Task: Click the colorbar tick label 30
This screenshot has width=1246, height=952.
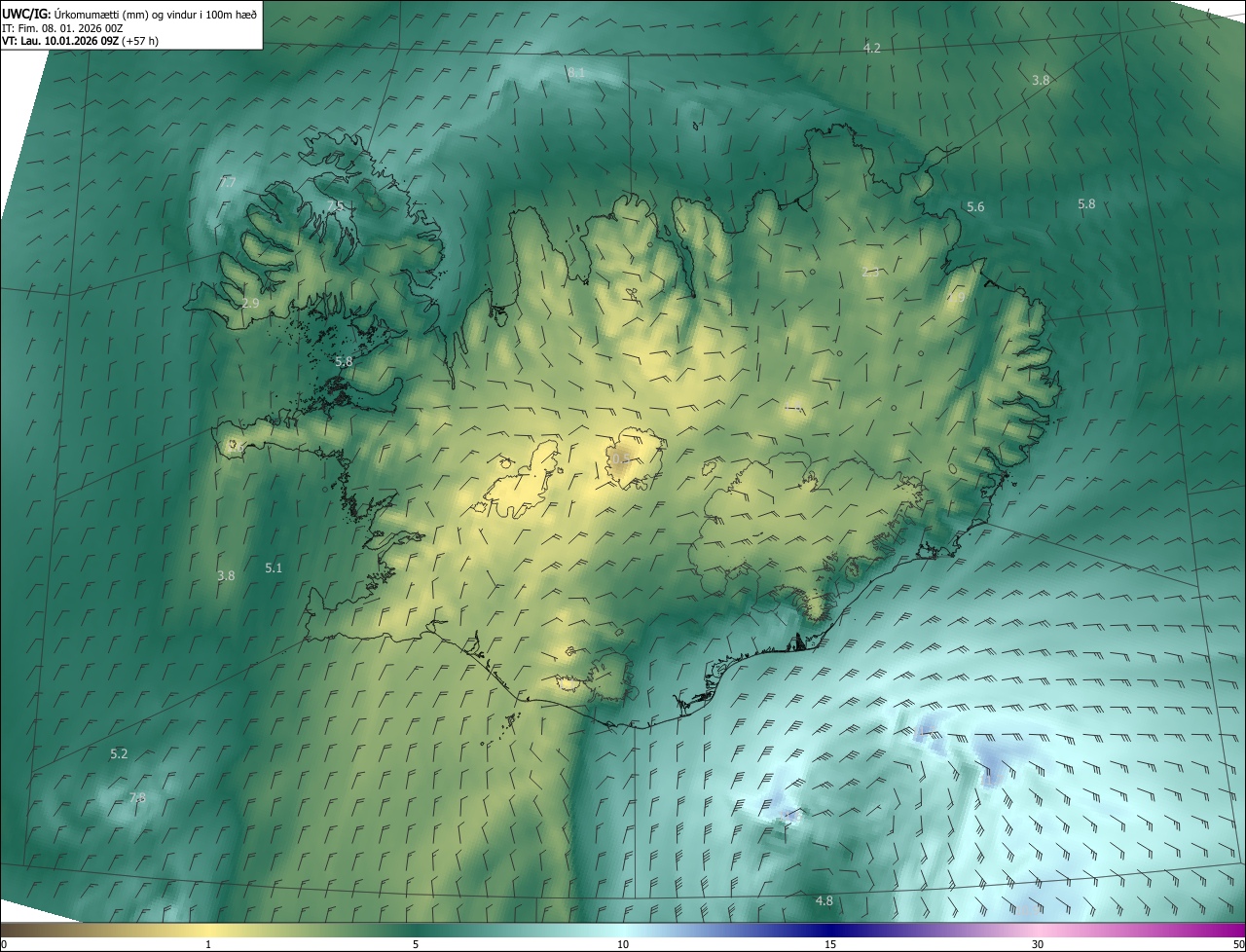Action: click(1038, 944)
